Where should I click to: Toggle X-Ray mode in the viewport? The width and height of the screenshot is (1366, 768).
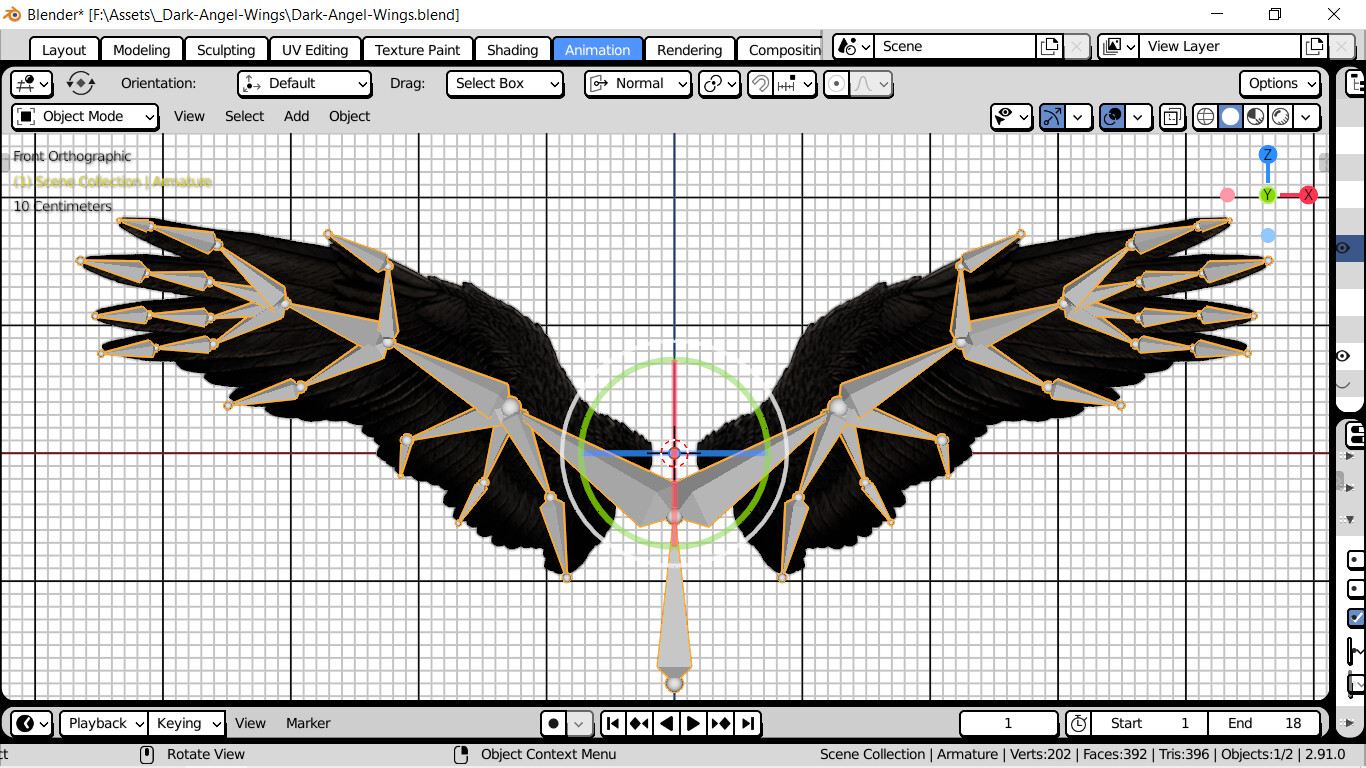point(1173,117)
